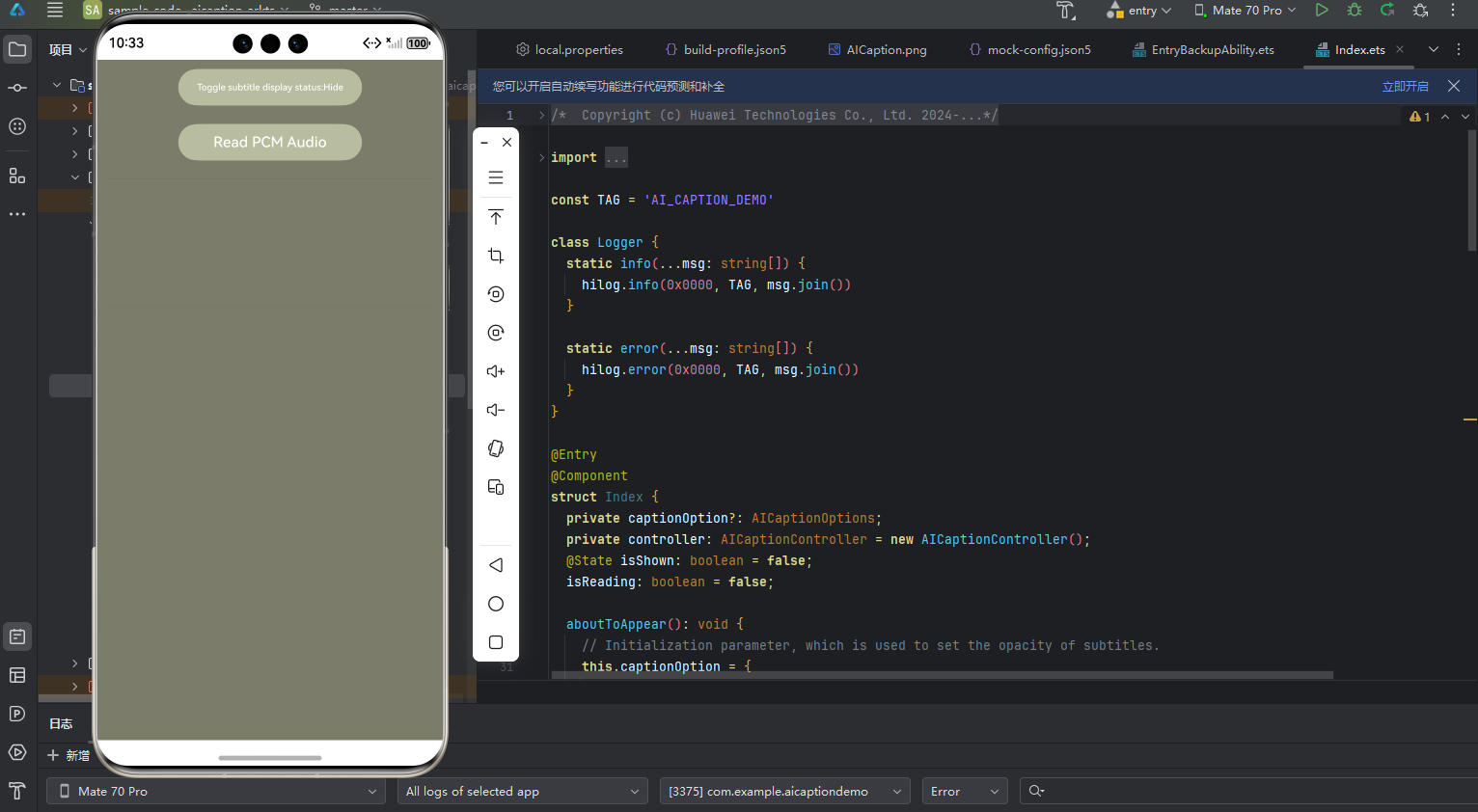Click the editor horizontal scrollbar
1478x812 pixels.
coord(941,675)
